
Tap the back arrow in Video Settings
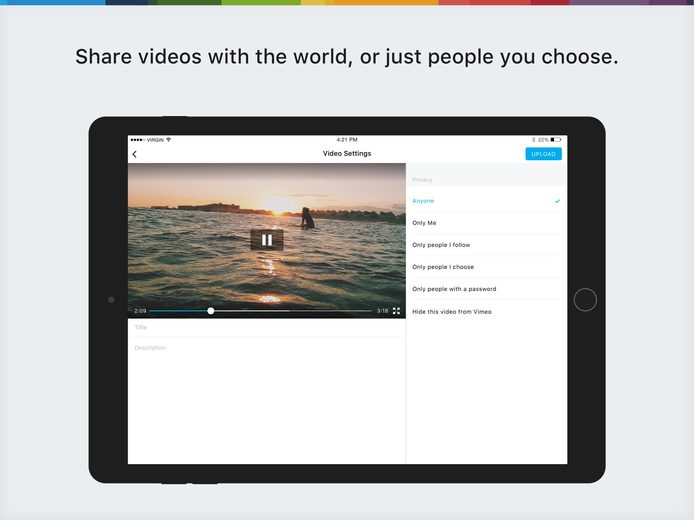click(x=135, y=154)
